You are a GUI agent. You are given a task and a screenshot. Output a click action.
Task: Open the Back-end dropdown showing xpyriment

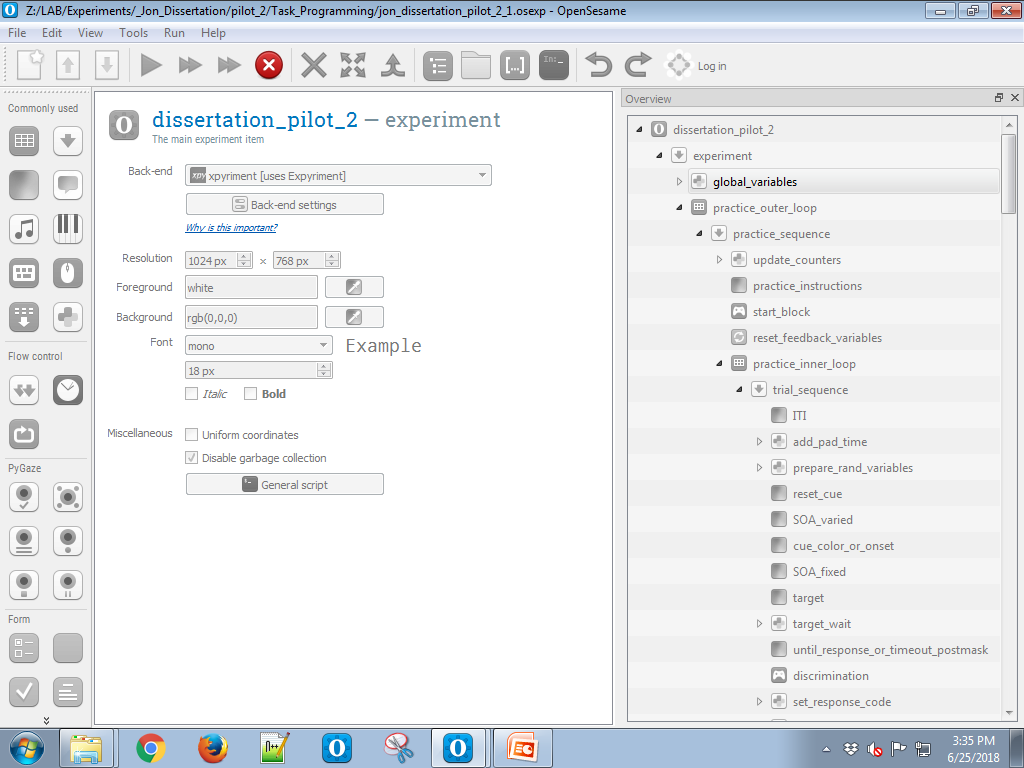[x=338, y=176]
